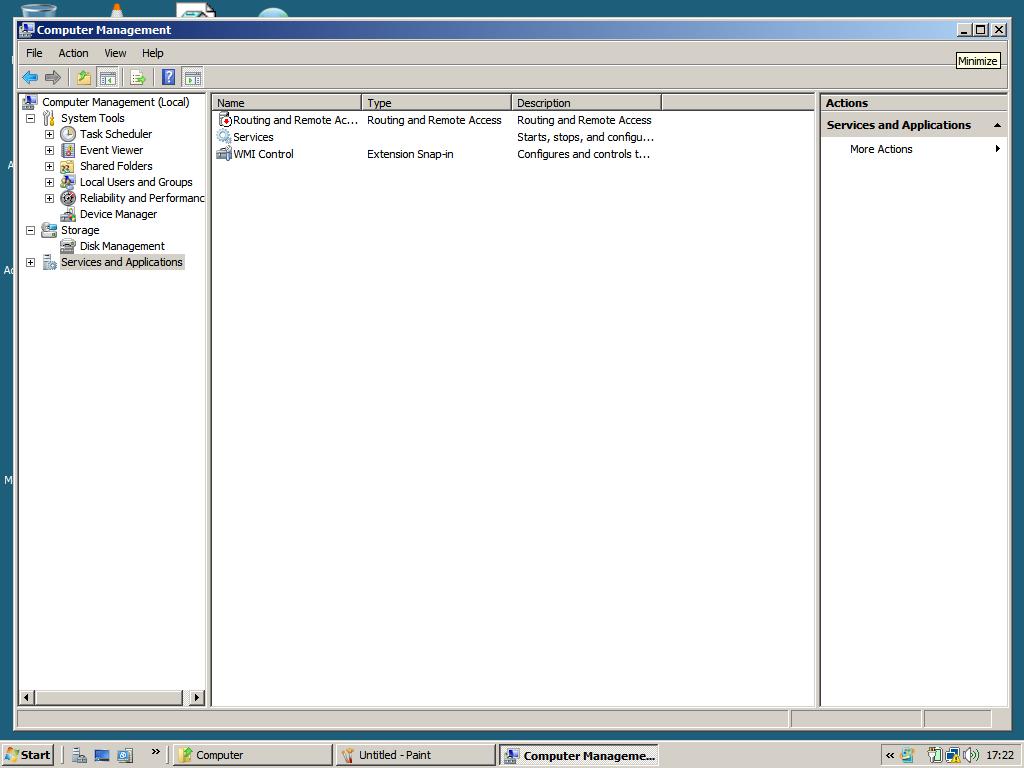1024x768 pixels.
Task: Sort by the Name column header
Action: point(287,103)
